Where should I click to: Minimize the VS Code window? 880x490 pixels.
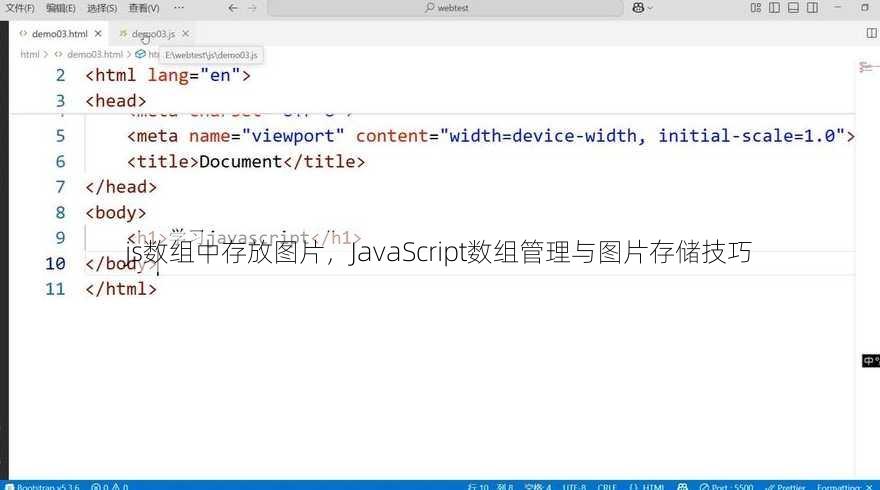click(837, 8)
